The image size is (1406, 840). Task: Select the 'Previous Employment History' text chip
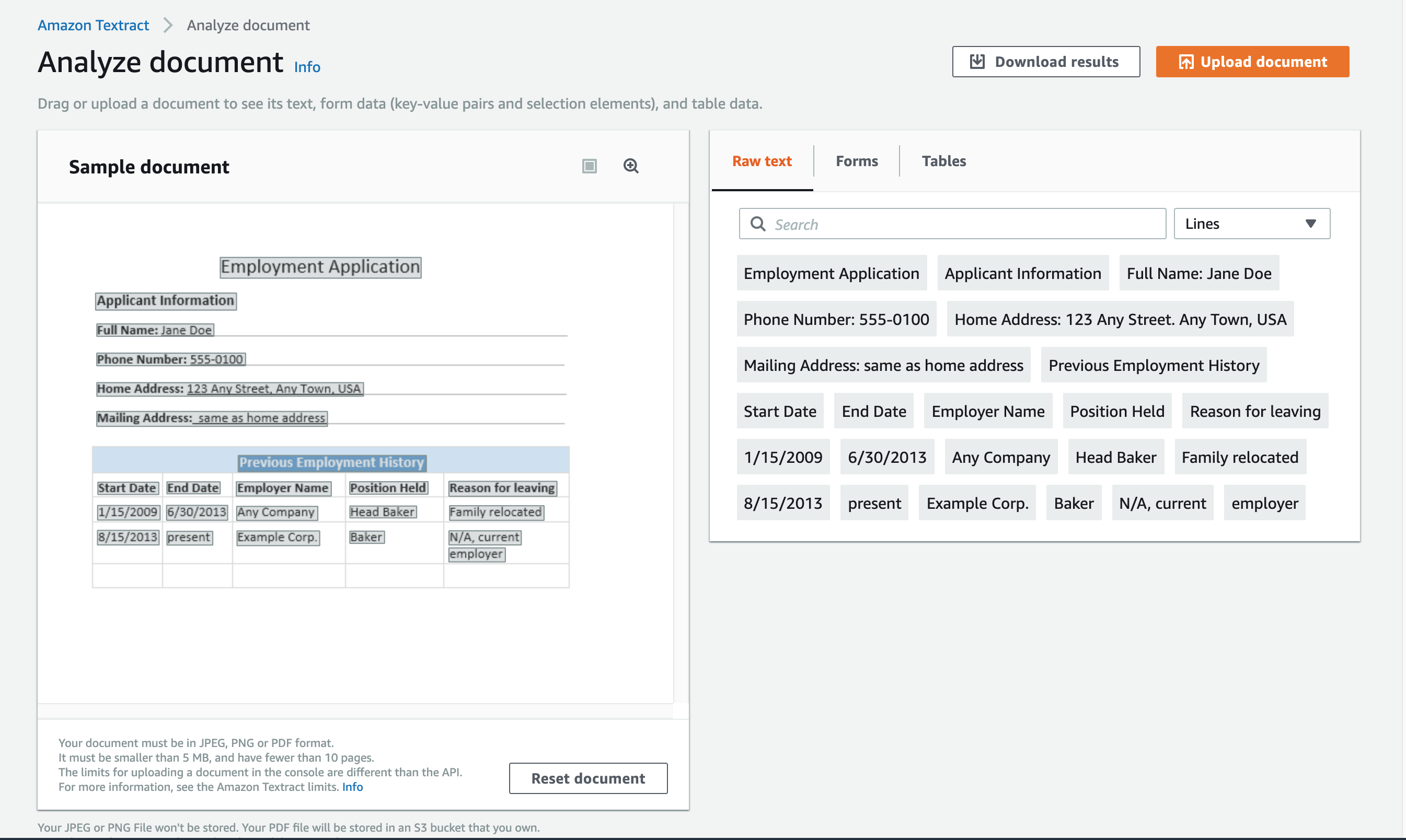pyautogui.click(x=1153, y=366)
